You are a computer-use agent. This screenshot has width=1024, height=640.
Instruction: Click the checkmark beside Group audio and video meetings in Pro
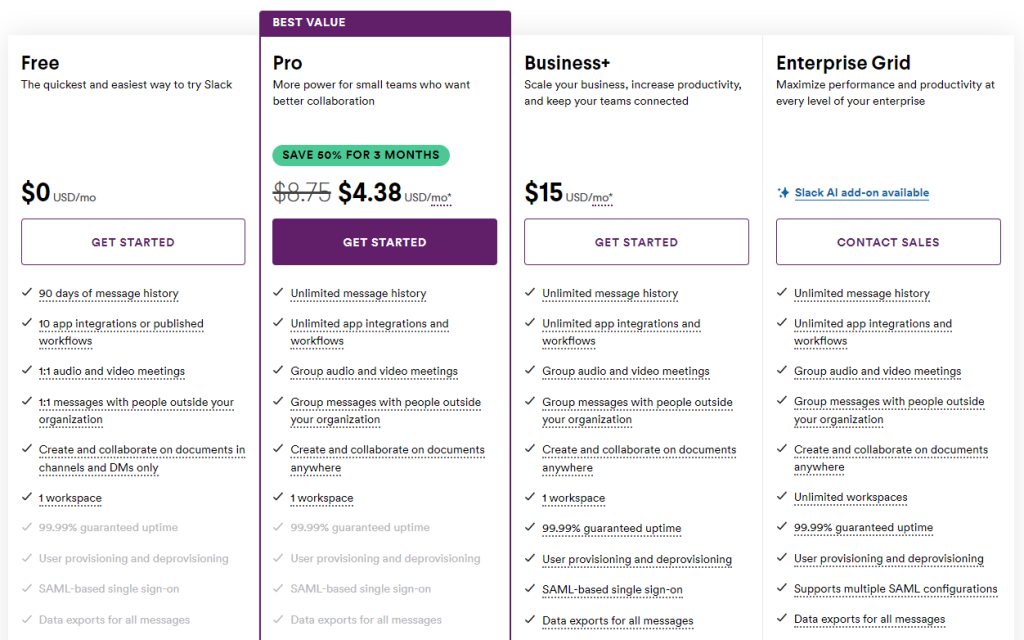coord(277,371)
